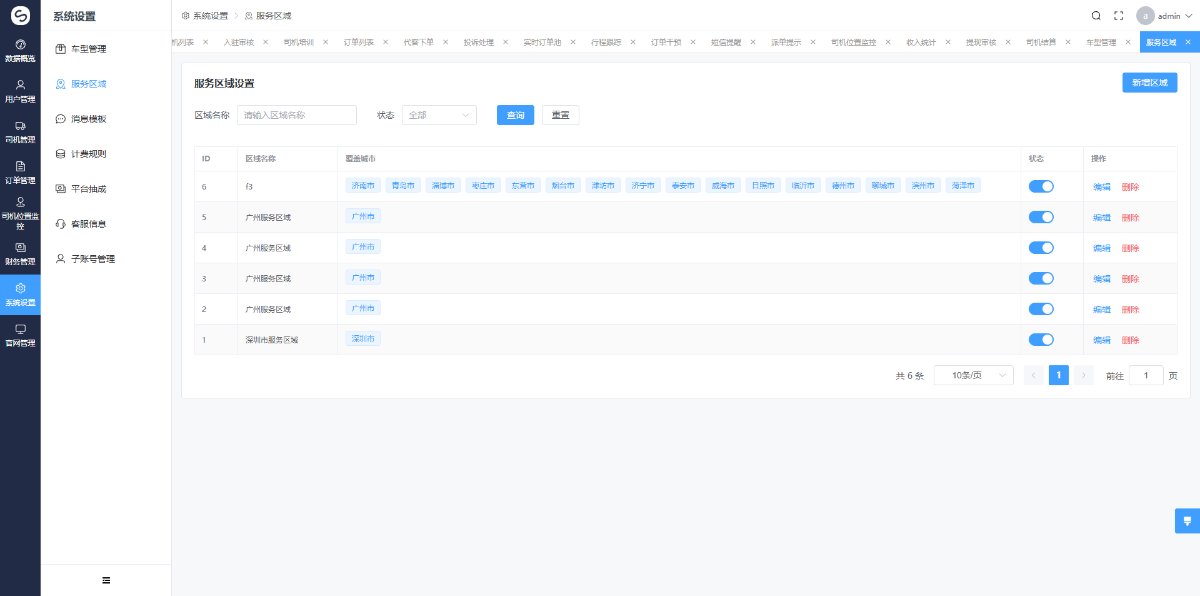This screenshot has height=596, width=1200.
Task: Open 子账号管理 in the settings submenu
Action: click(x=106, y=259)
